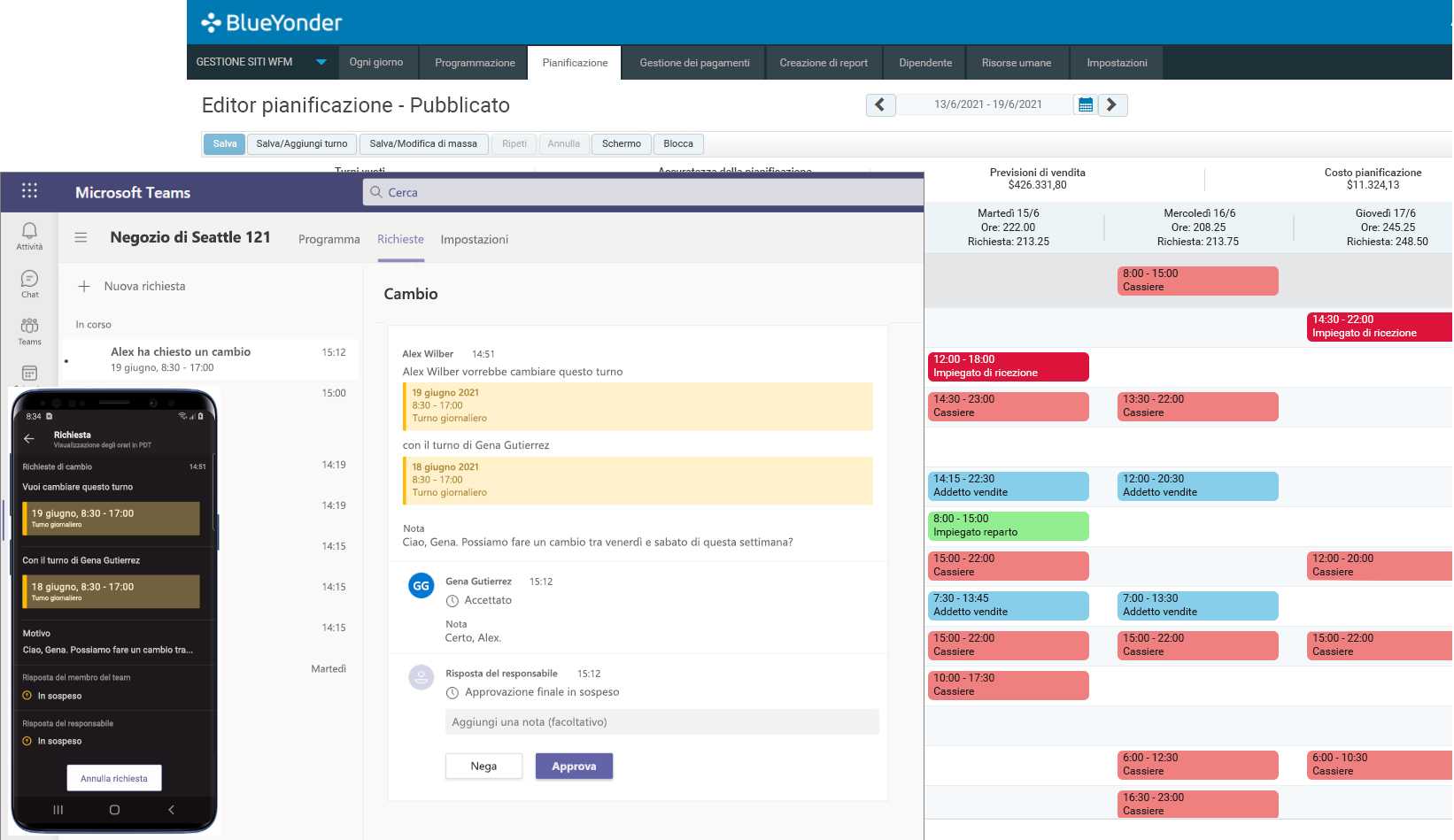Image resolution: width=1454 pixels, height=840 pixels.
Task: Go to previous week arrow in BlueYonder
Action: [x=880, y=104]
